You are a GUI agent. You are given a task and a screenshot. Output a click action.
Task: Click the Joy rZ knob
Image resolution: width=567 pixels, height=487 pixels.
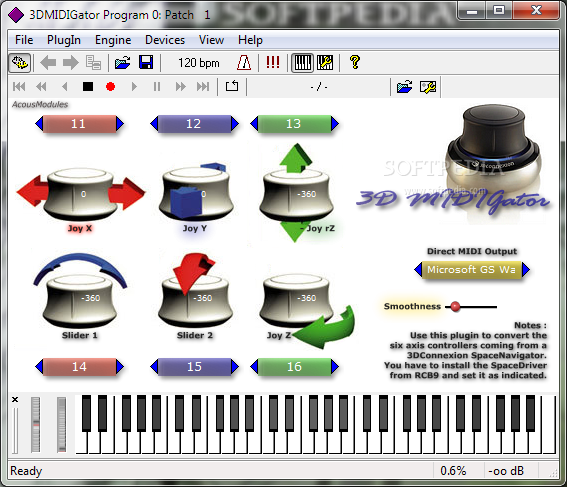tap(296, 195)
